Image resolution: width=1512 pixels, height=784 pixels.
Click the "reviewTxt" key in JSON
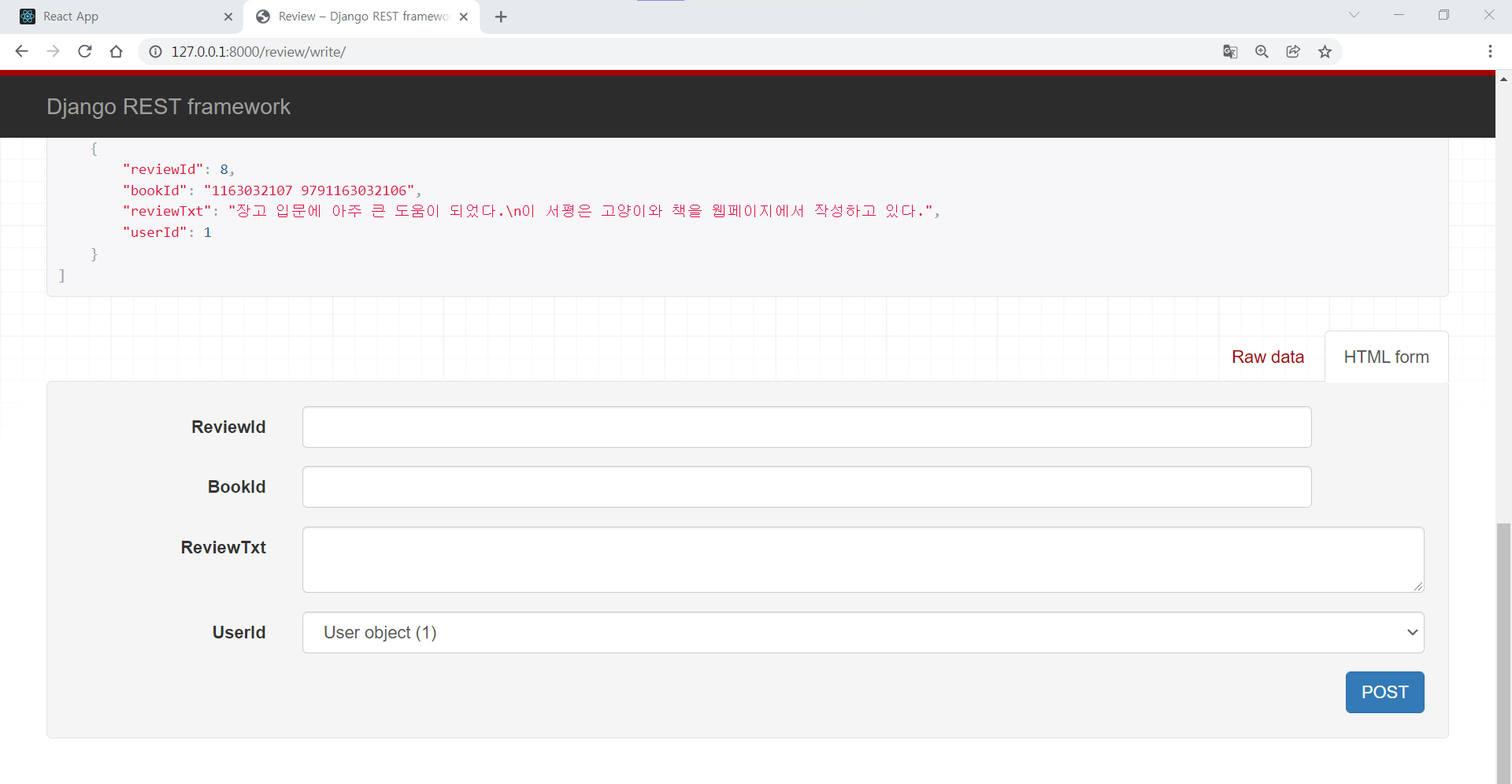pos(167,211)
